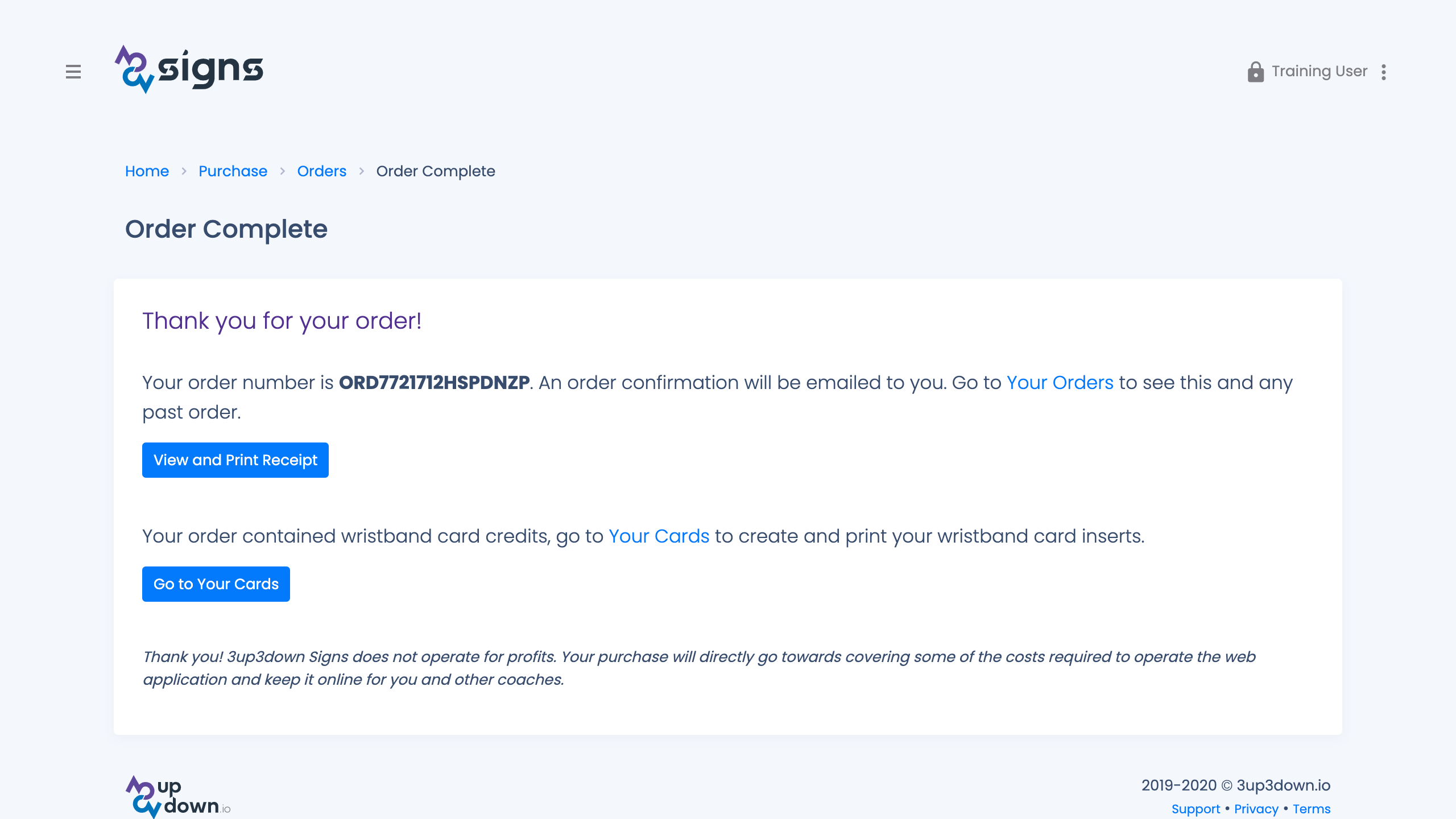Expand the breadcrumb chevron after Home

[x=184, y=171]
